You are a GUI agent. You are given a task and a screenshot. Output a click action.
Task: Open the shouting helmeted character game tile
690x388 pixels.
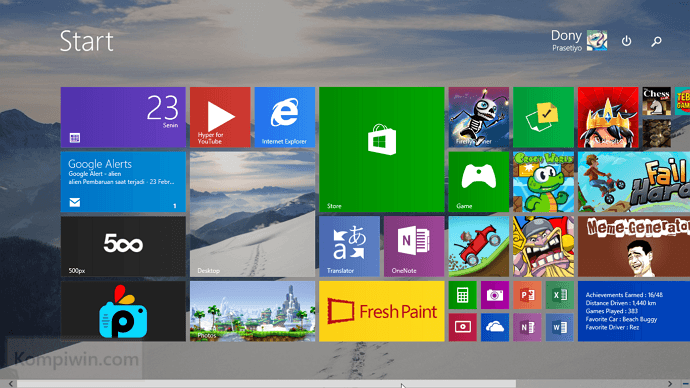(x=543, y=246)
